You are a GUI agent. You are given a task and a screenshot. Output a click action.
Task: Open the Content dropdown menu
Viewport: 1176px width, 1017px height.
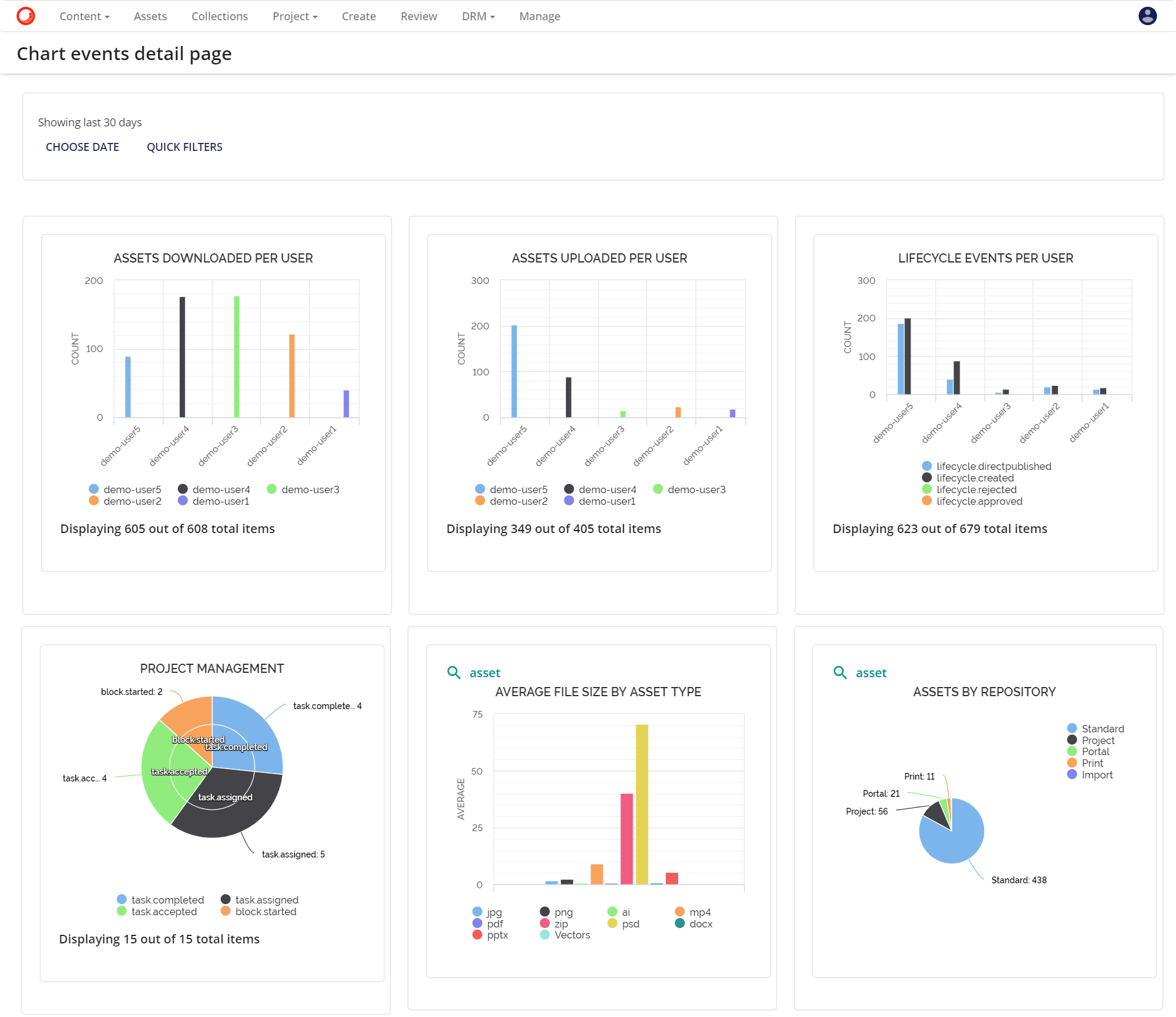(x=84, y=16)
